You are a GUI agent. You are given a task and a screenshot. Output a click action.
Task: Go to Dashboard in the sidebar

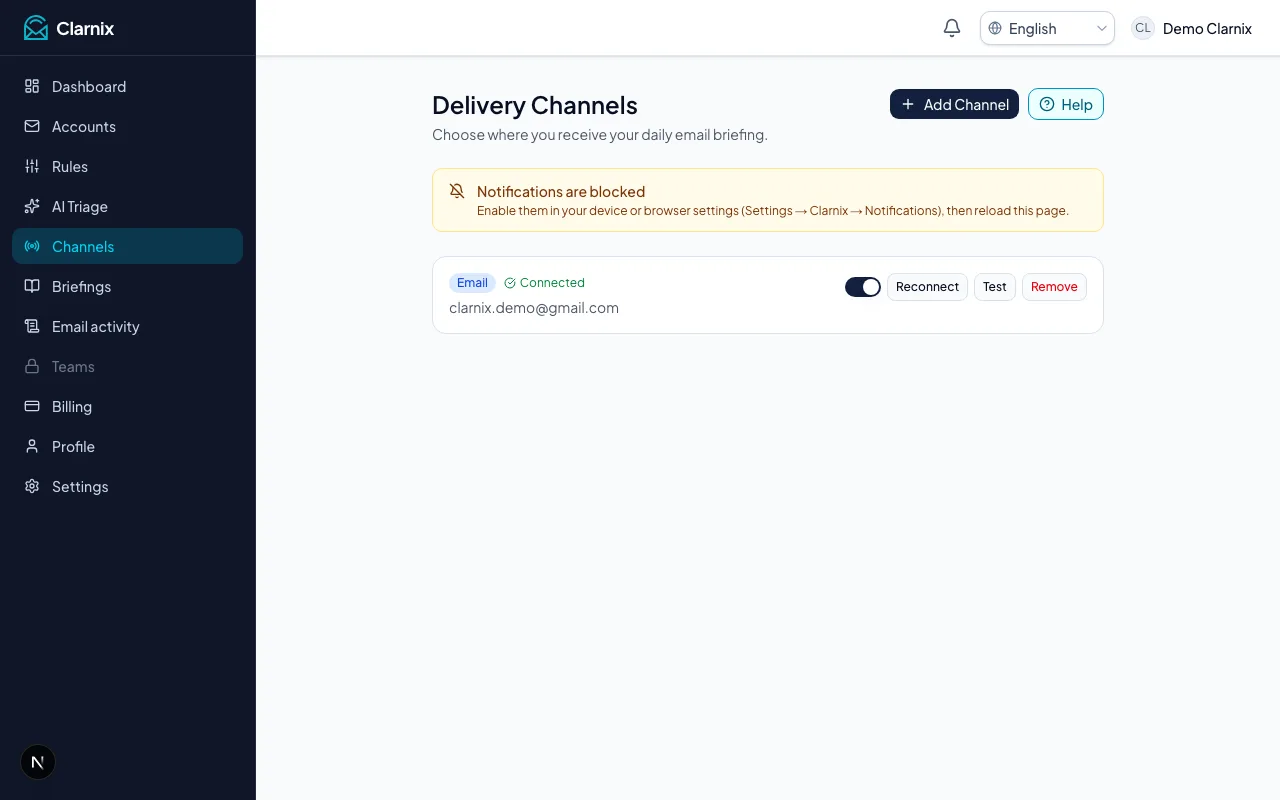[127, 86]
